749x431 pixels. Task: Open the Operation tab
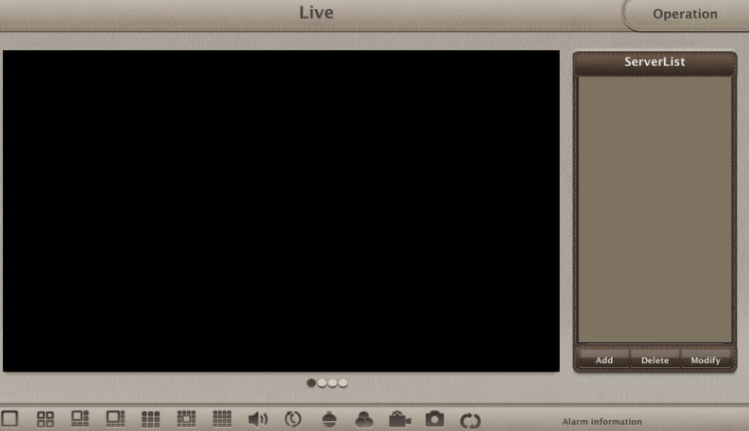[685, 14]
